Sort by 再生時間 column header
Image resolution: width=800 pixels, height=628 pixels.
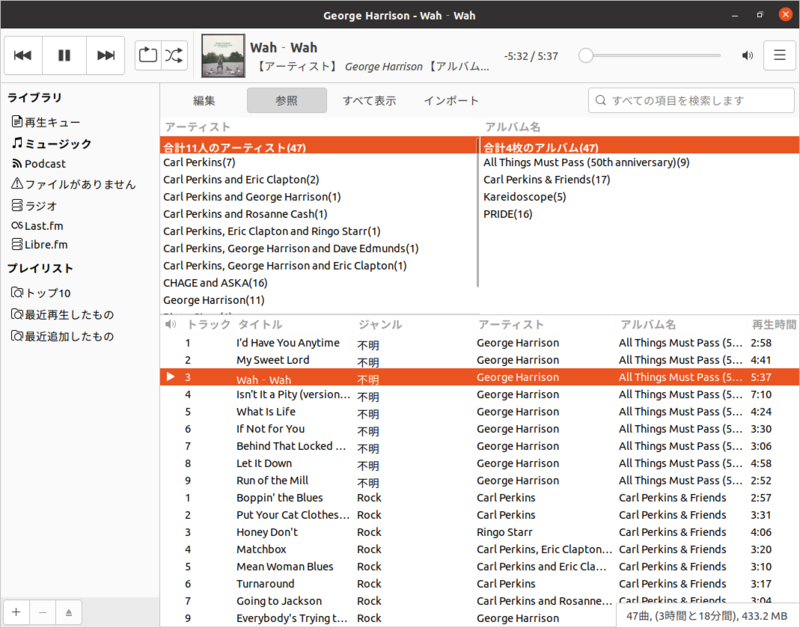773,324
